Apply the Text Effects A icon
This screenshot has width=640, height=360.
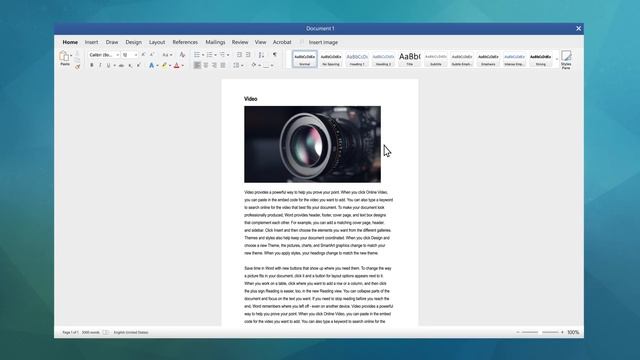click(x=151, y=65)
